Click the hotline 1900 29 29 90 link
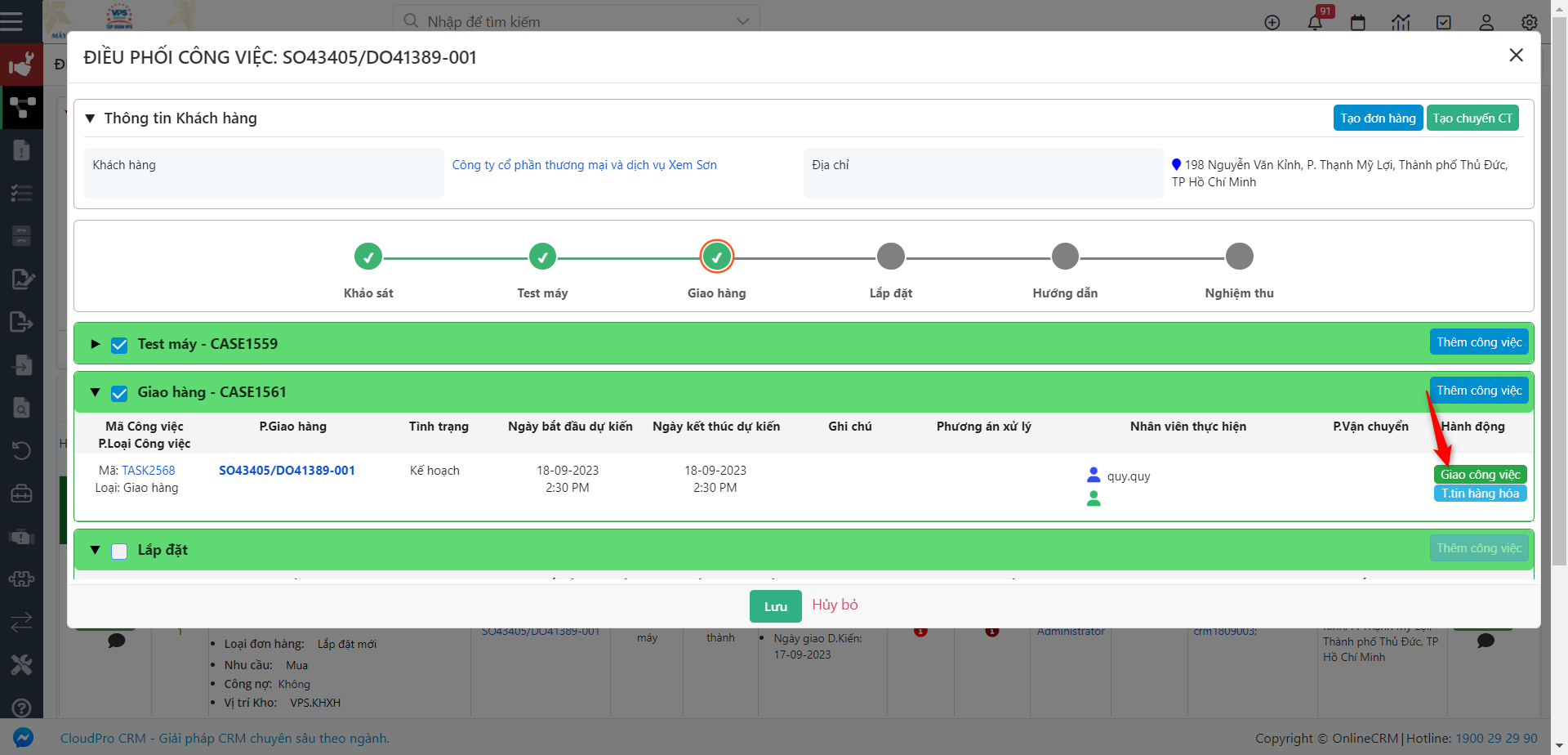This screenshot has width=1568, height=755. click(x=1496, y=738)
